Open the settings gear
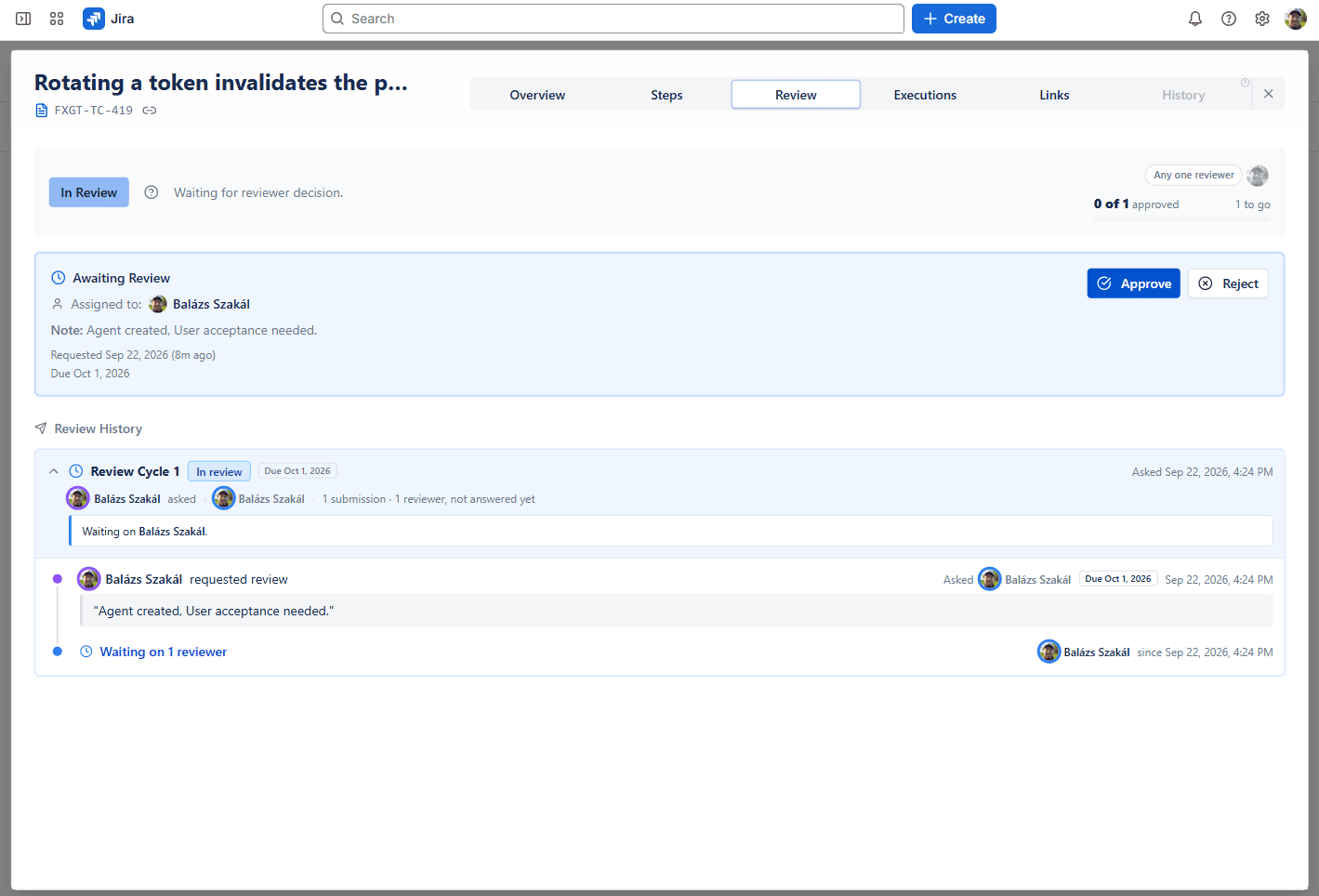This screenshot has width=1319, height=896. [1262, 19]
